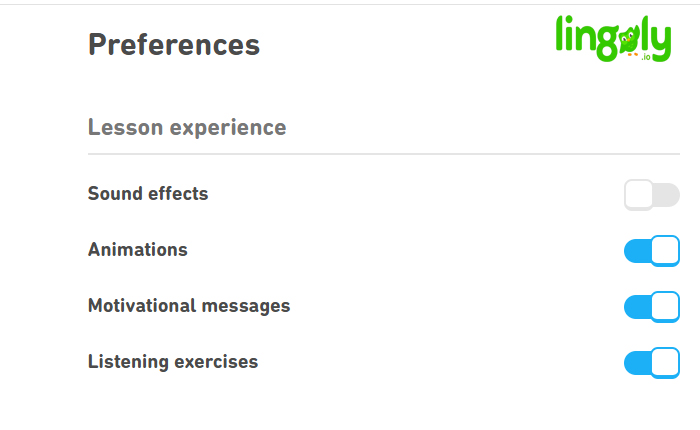Viewport: 700px width, 430px height.
Task: Click the Animations label text
Action: (138, 250)
